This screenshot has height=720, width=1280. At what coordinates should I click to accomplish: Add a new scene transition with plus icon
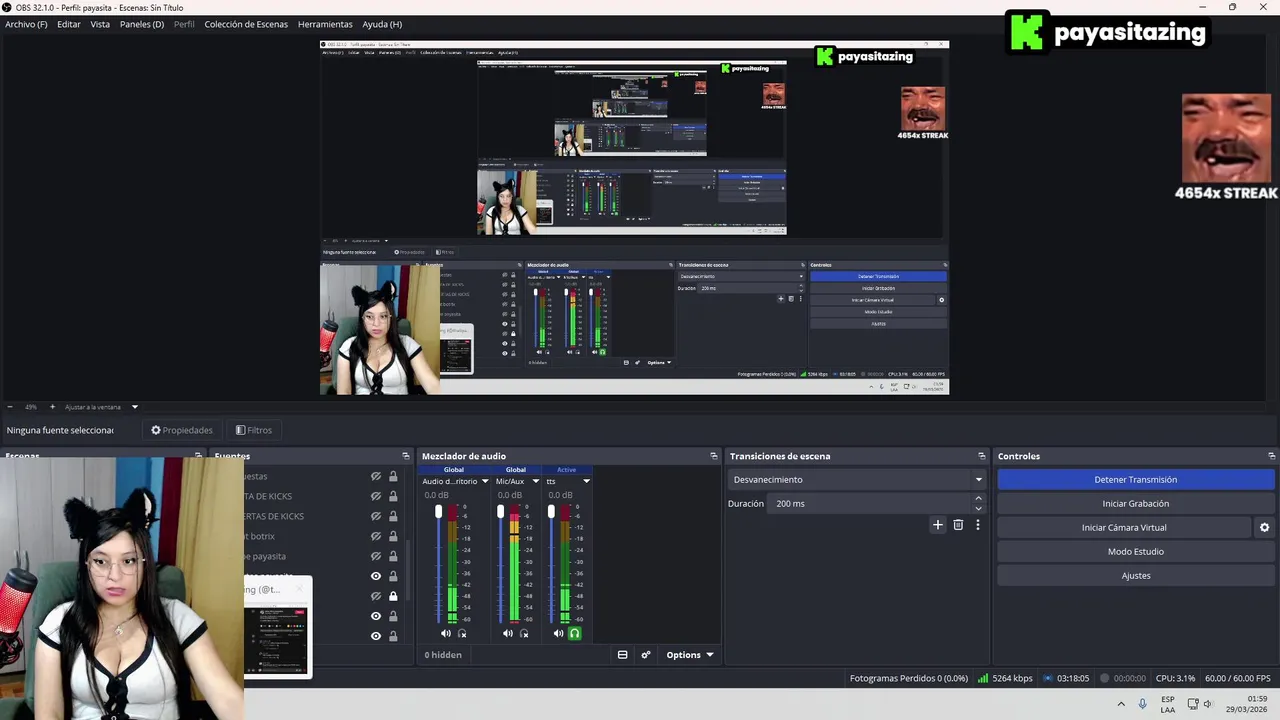tap(938, 525)
